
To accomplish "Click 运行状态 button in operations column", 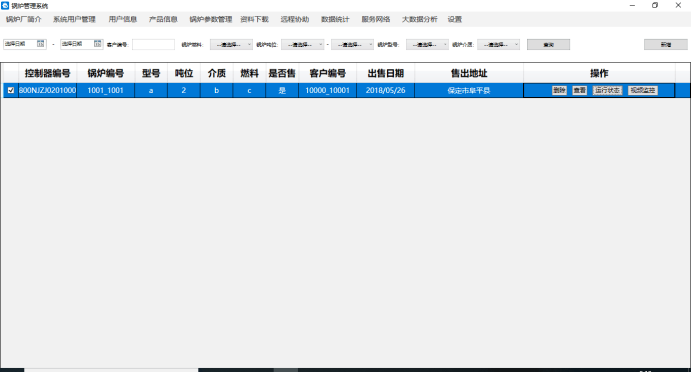I will pos(607,90).
